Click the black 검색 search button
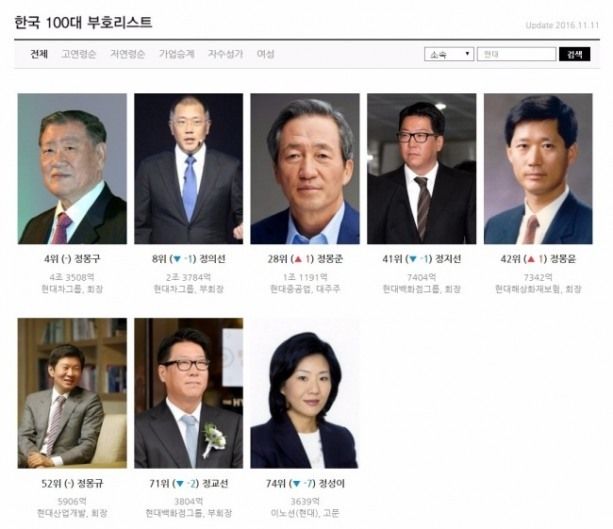 pos(574,54)
